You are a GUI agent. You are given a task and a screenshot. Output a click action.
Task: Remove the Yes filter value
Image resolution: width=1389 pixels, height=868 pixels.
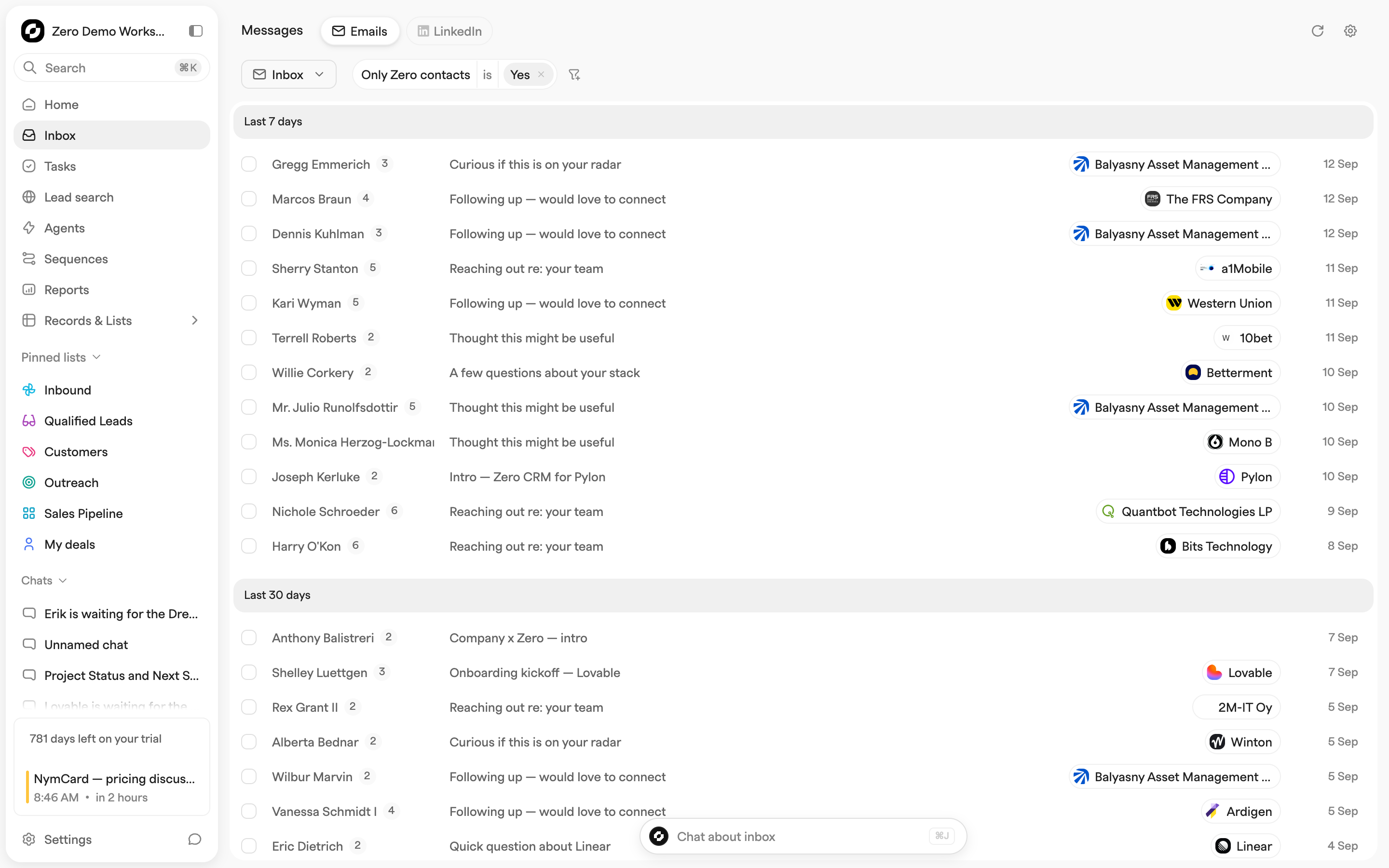coord(541,75)
